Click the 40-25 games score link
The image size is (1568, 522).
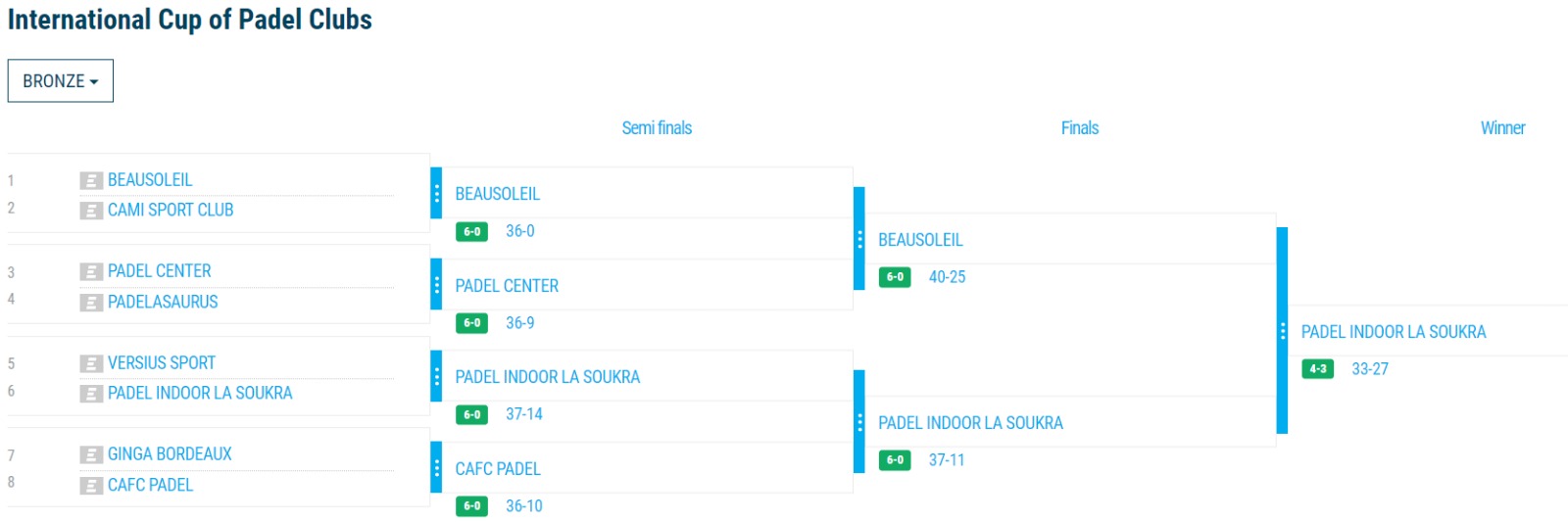947,277
